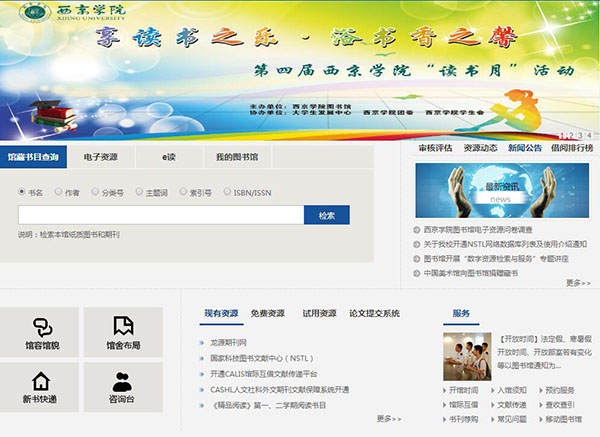The width and height of the screenshot is (600, 437).
Task: Open the 咨询台 people icon
Action: tap(122, 382)
